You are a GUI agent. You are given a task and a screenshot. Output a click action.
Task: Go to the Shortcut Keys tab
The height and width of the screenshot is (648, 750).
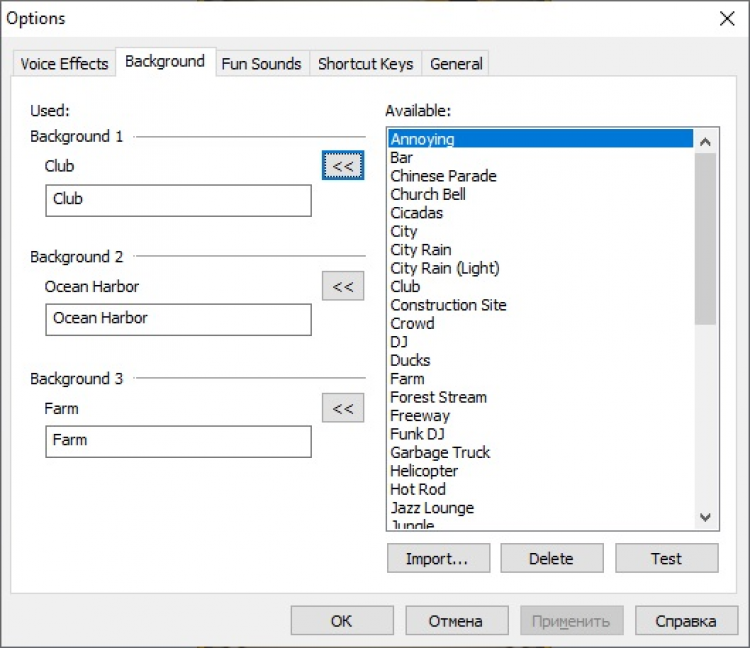pyautogui.click(x=365, y=63)
